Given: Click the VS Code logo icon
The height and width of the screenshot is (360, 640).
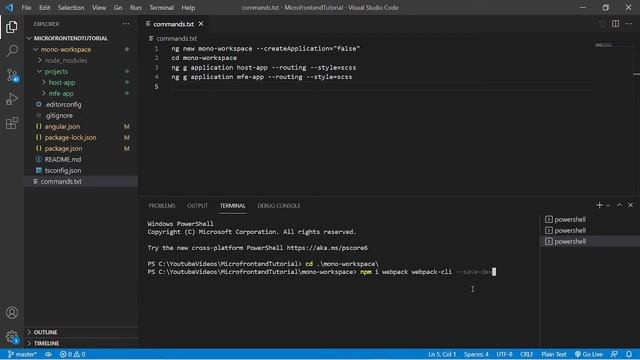Looking at the screenshot, I should pos(9,7).
